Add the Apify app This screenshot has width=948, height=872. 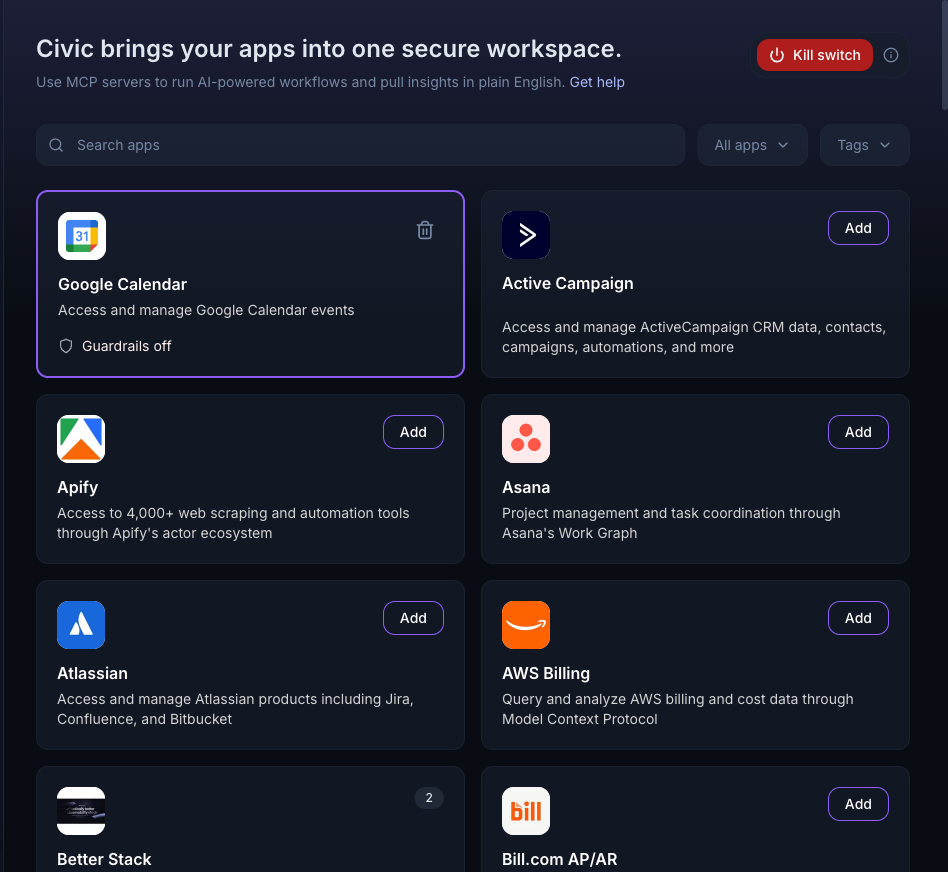(413, 432)
